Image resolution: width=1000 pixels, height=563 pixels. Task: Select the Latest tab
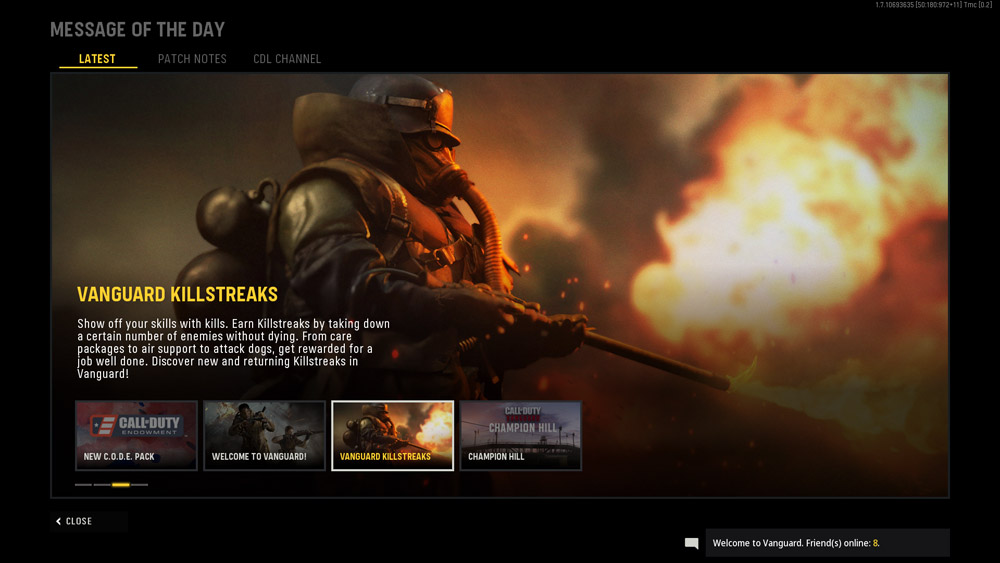97,59
